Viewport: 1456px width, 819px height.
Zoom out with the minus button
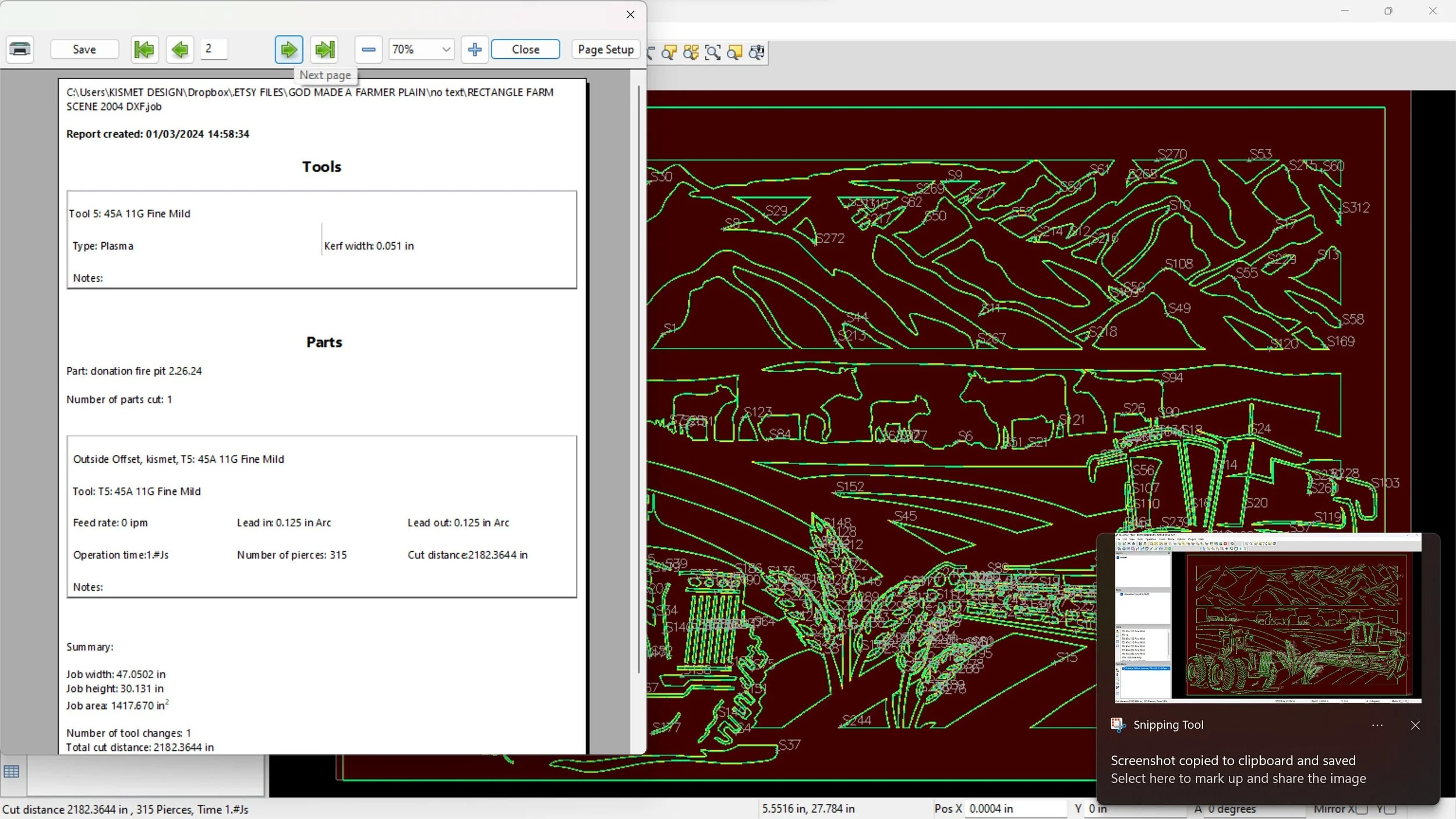tap(368, 49)
